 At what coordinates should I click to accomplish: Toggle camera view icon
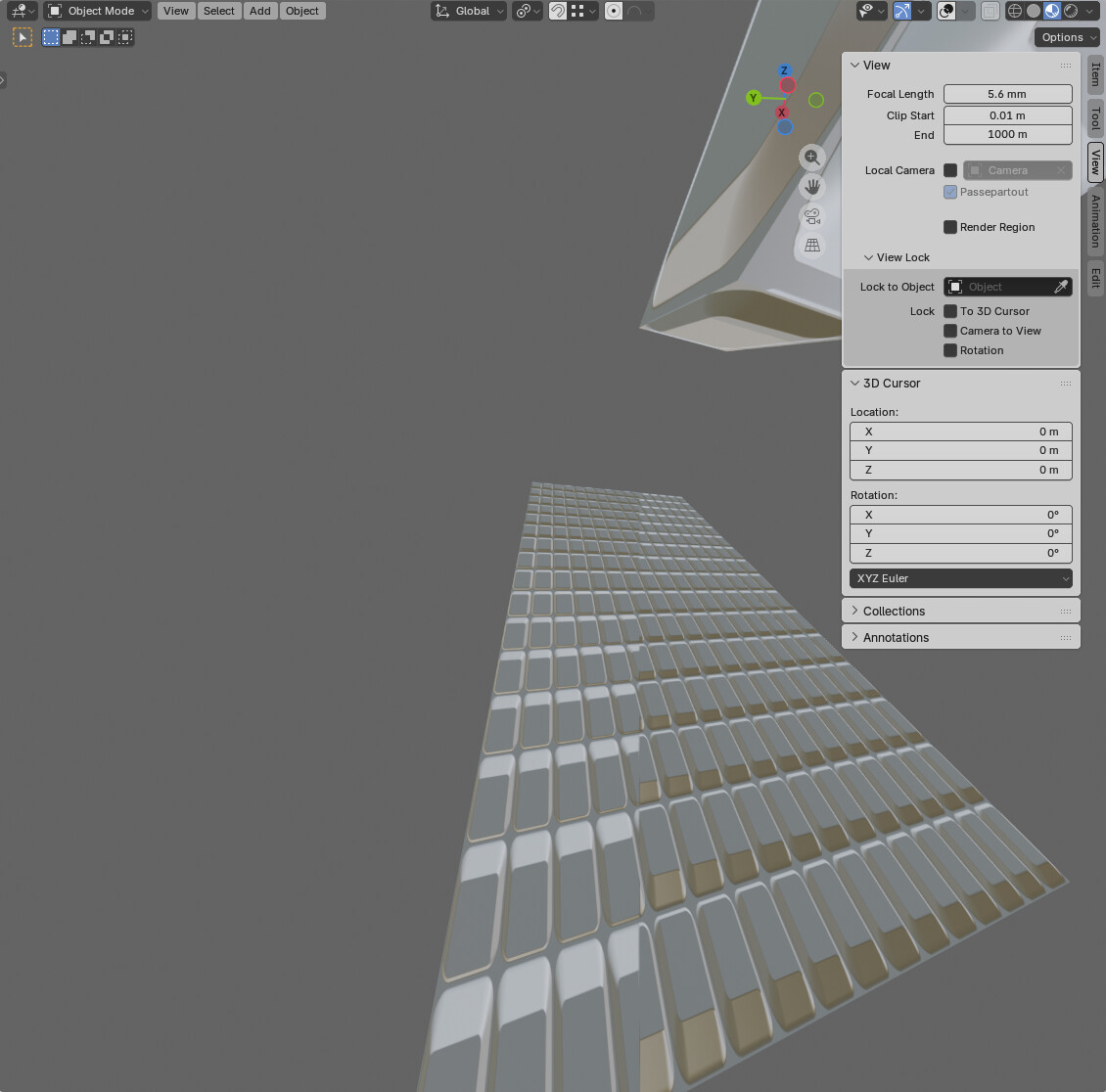[x=811, y=215]
